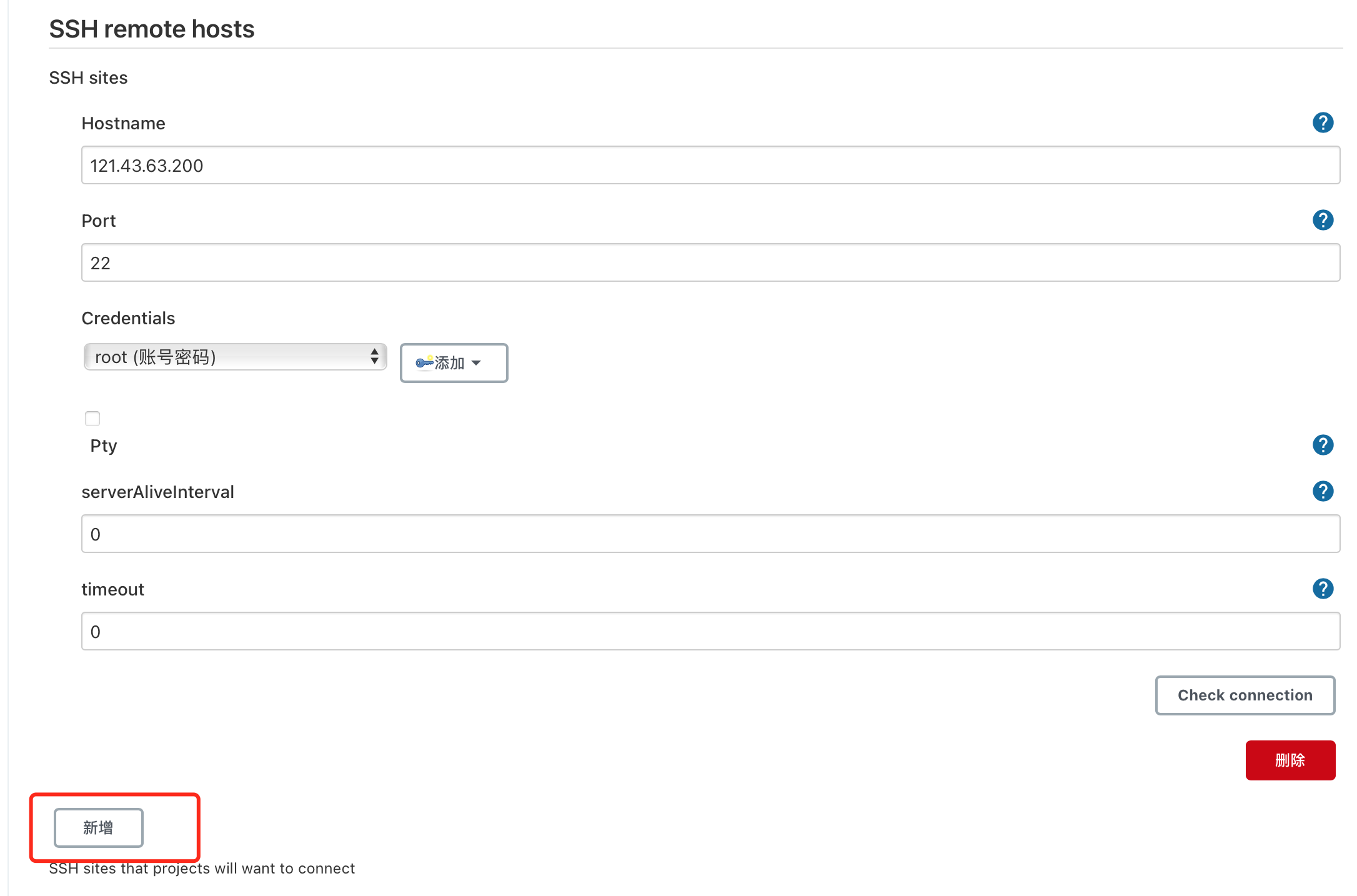1357x896 pixels.
Task: Click the timeout input field
Action: (710, 631)
